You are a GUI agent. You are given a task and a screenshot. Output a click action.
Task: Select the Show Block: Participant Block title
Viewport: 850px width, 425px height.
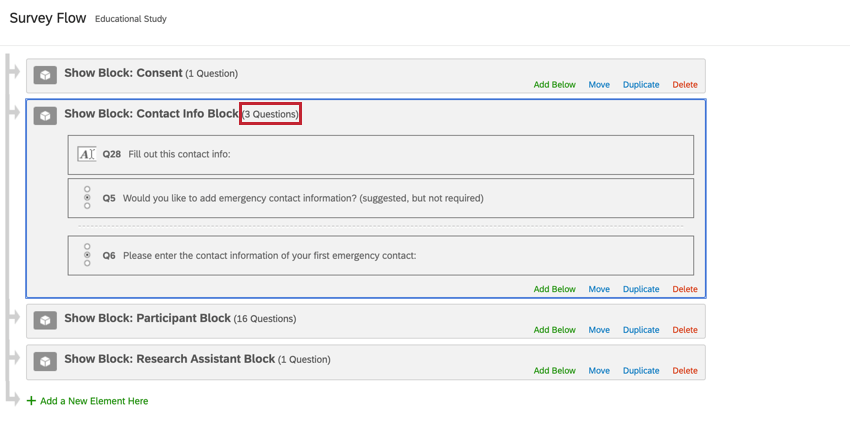(x=147, y=319)
